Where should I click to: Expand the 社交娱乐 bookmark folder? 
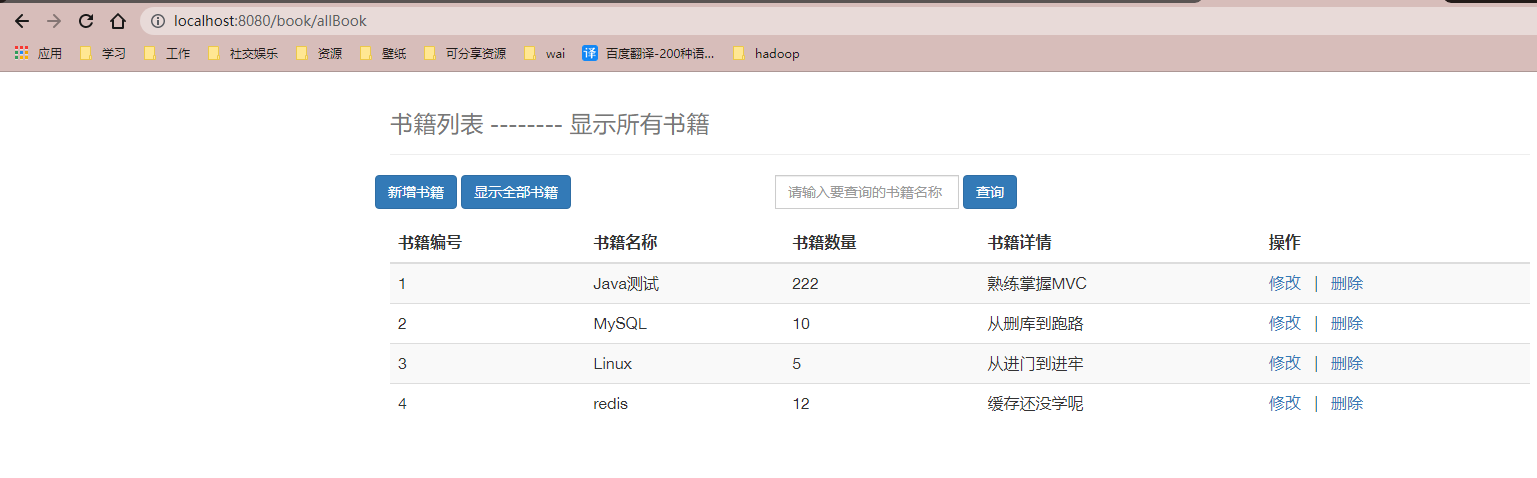coord(243,54)
